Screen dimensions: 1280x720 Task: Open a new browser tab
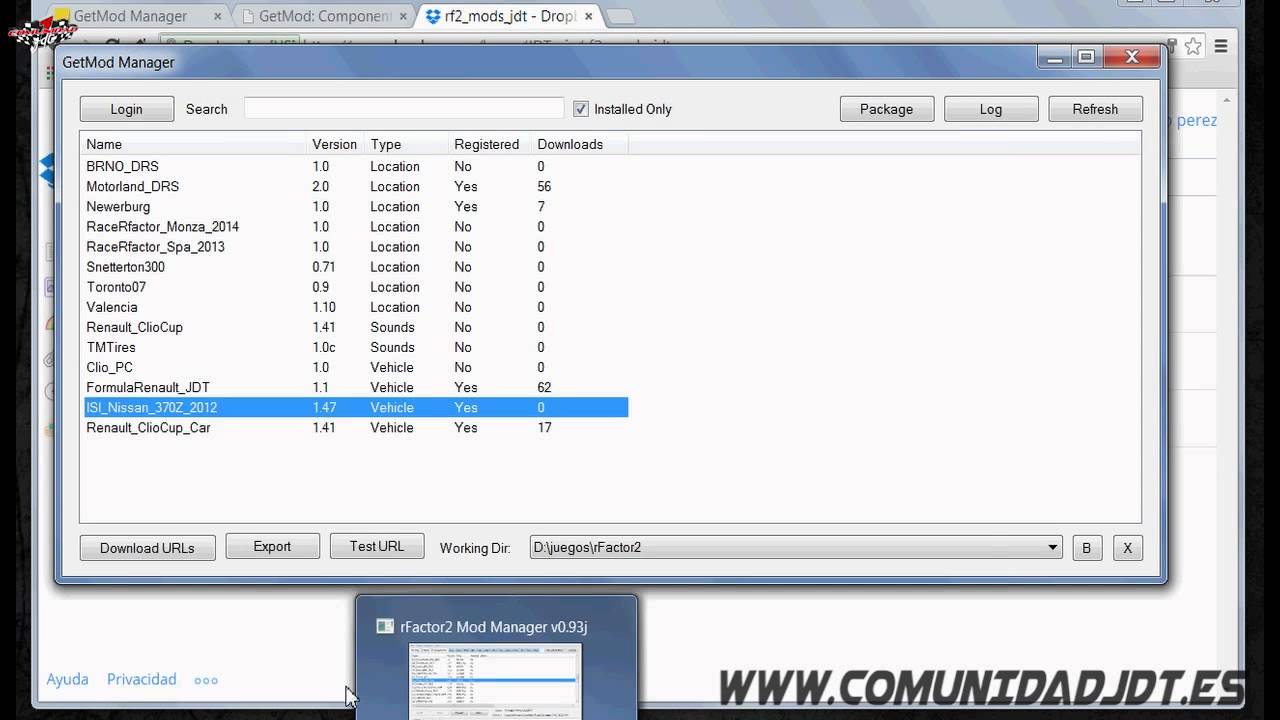coord(620,17)
